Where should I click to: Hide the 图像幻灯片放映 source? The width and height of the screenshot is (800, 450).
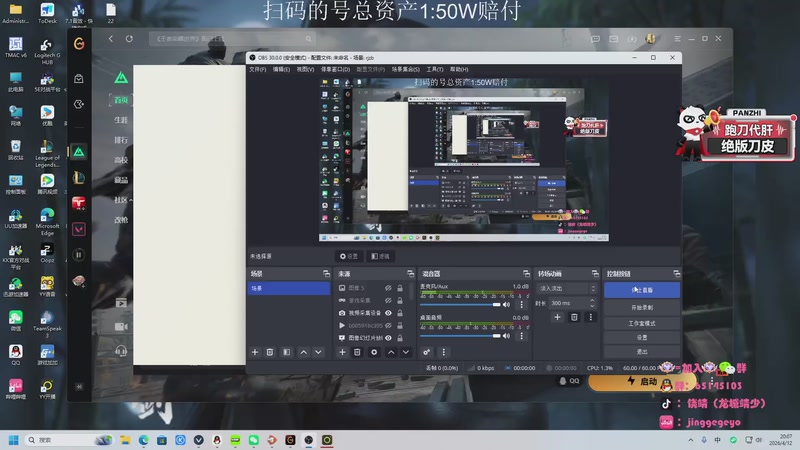pyautogui.click(x=388, y=338)
